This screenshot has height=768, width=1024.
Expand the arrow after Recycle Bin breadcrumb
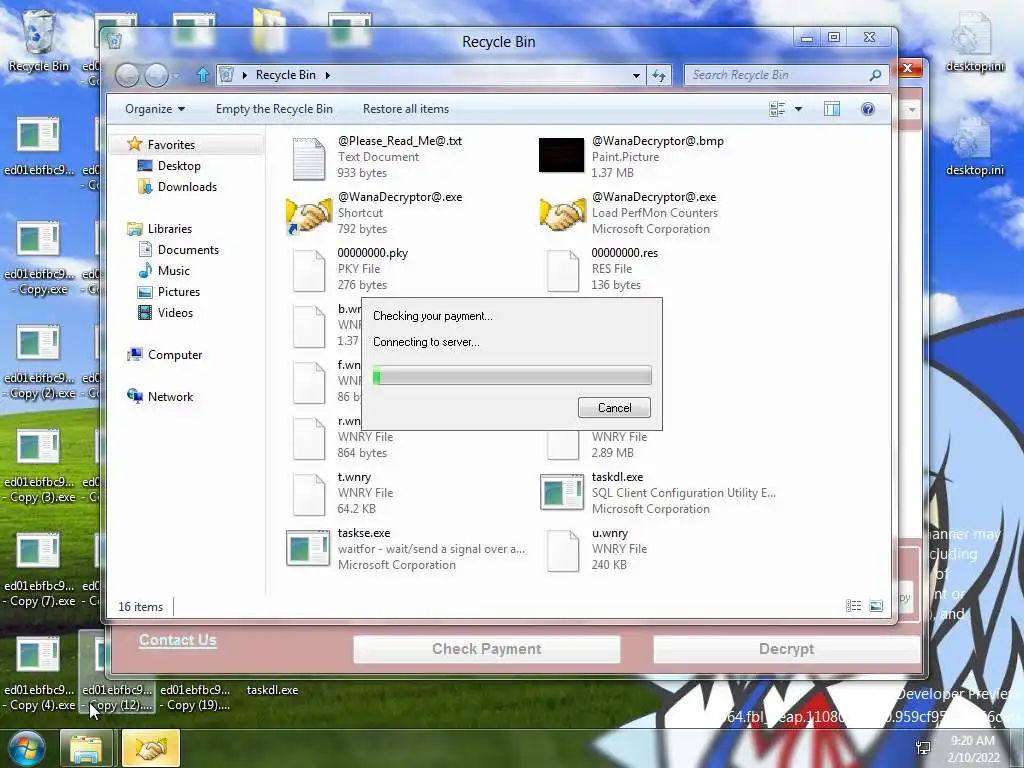tap(327, 75)
